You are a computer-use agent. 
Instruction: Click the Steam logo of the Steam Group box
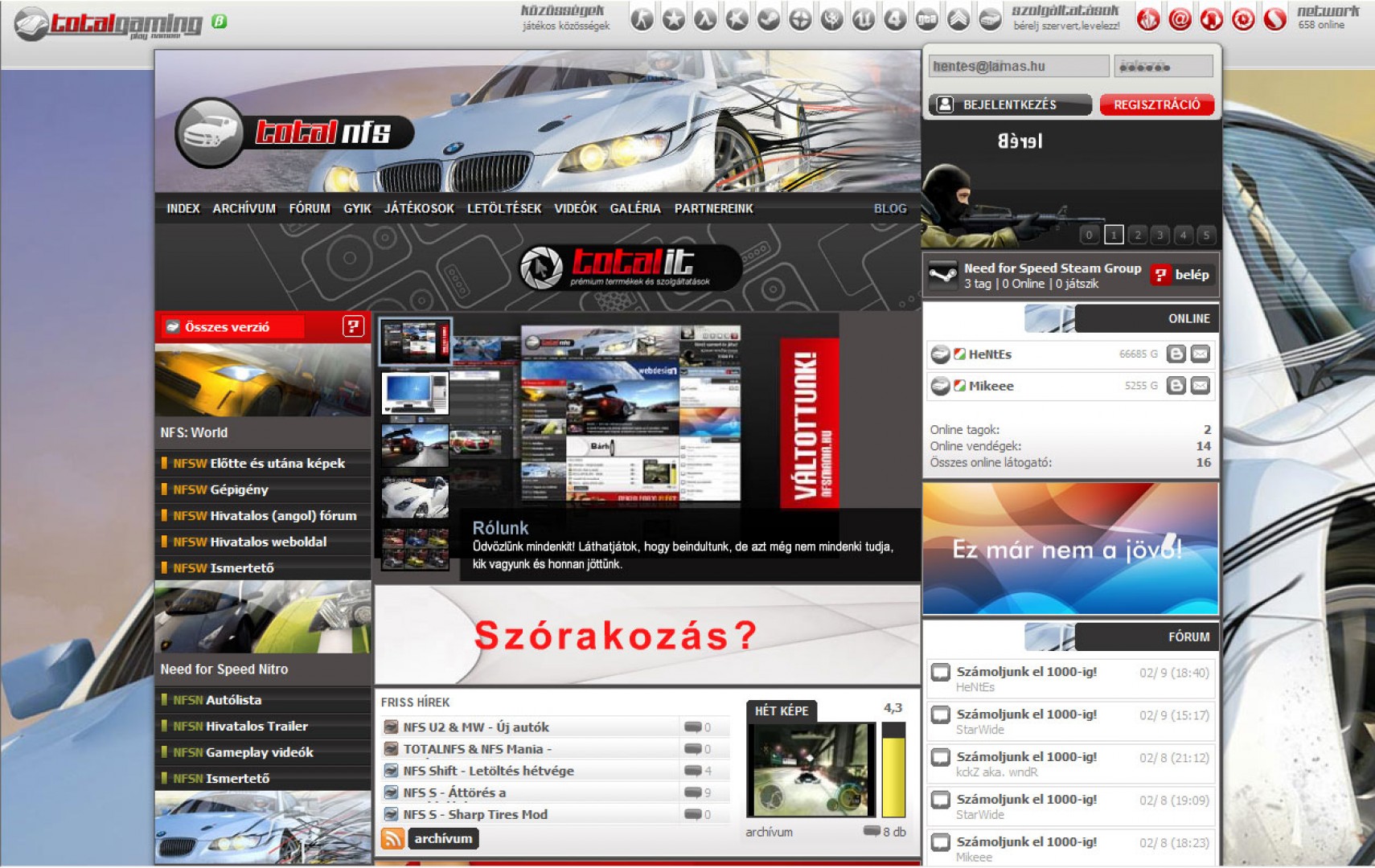coord(942,275)
